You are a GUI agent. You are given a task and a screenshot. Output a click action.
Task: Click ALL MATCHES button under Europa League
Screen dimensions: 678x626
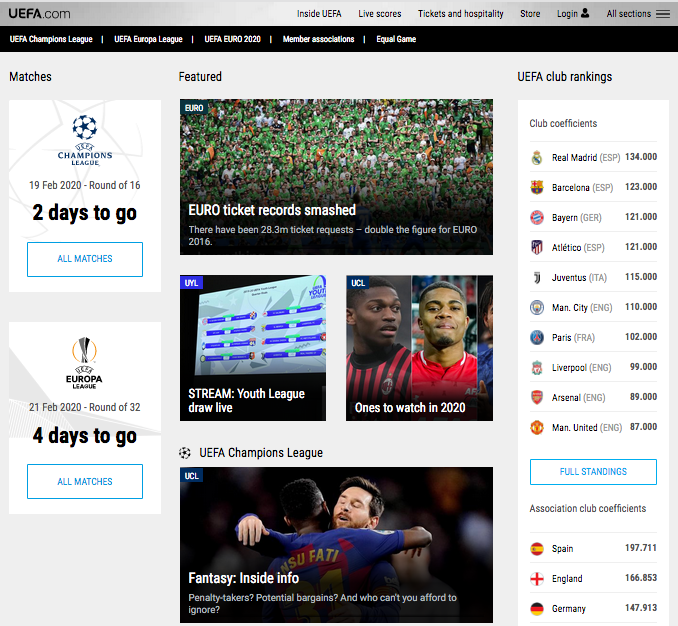point(85,482)
